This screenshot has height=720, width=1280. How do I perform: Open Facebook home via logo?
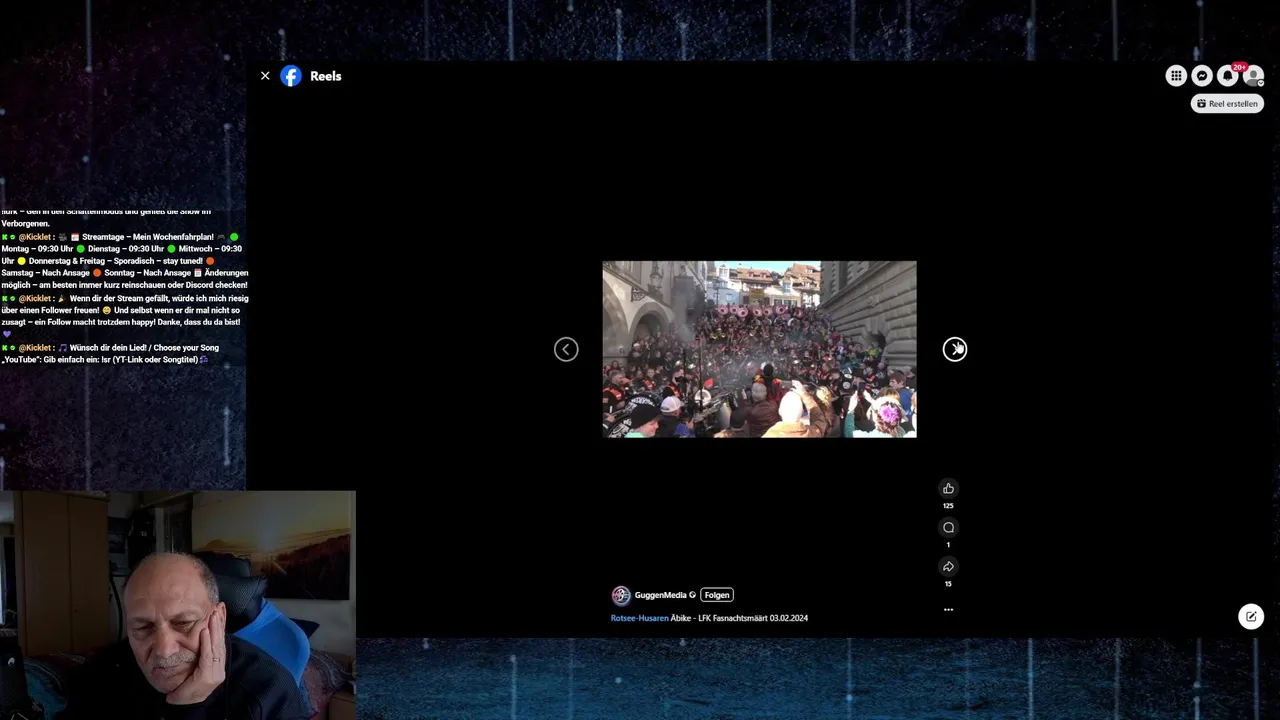coord(291,76)
